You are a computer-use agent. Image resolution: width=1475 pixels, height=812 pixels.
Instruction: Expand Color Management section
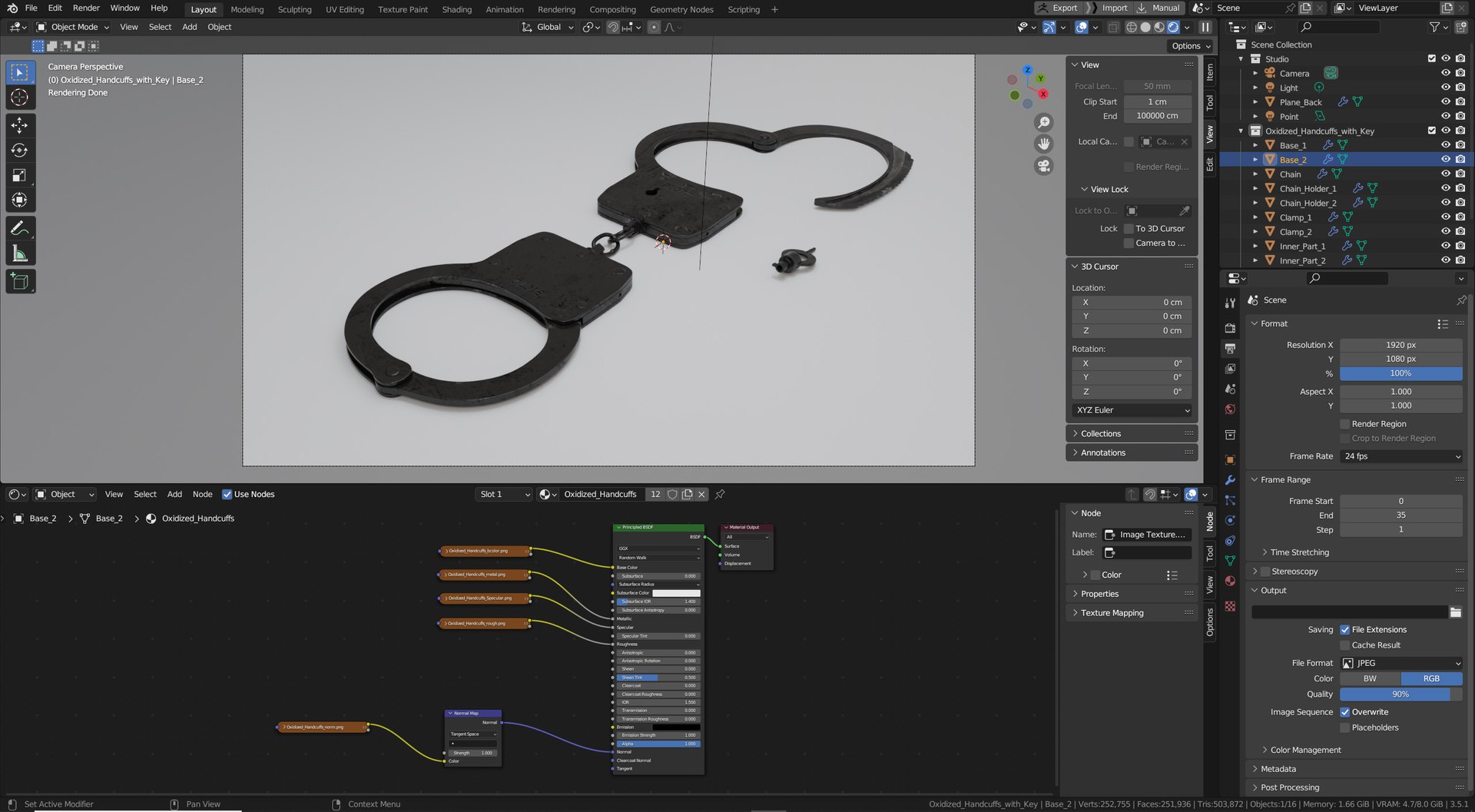[x=1304, y=751]
